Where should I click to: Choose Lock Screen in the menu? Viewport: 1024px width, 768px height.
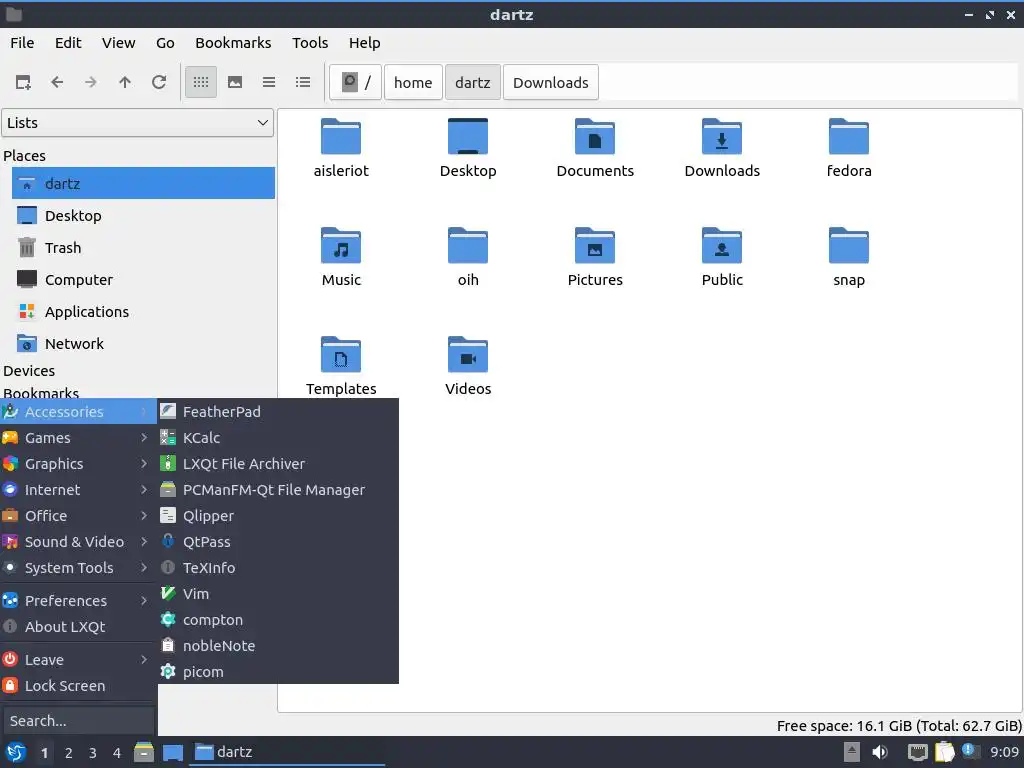coord(78,686)
